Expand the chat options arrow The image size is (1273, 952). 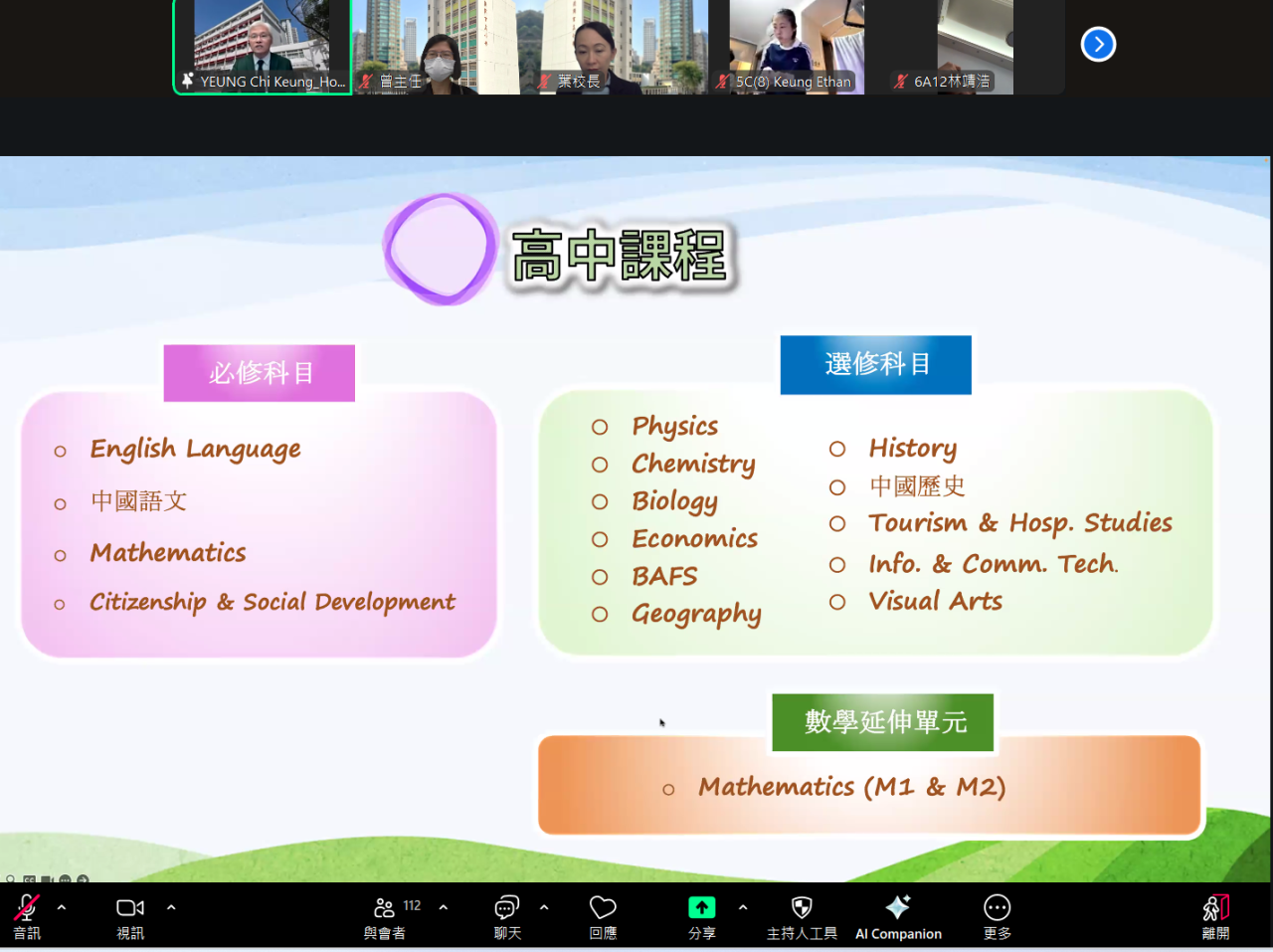point(544,907)
